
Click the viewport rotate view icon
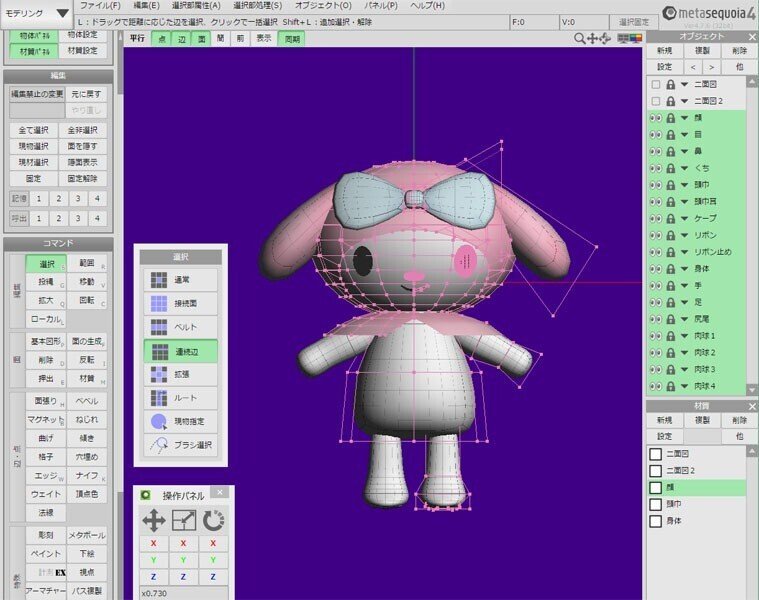coord(605,39)
